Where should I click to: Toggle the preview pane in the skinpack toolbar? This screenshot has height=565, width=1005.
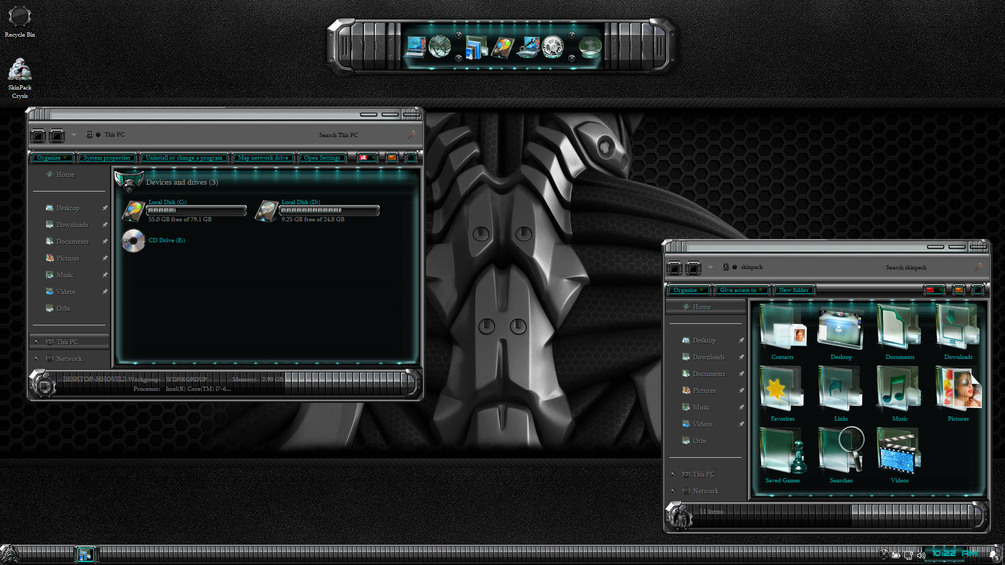click(959, 290)
